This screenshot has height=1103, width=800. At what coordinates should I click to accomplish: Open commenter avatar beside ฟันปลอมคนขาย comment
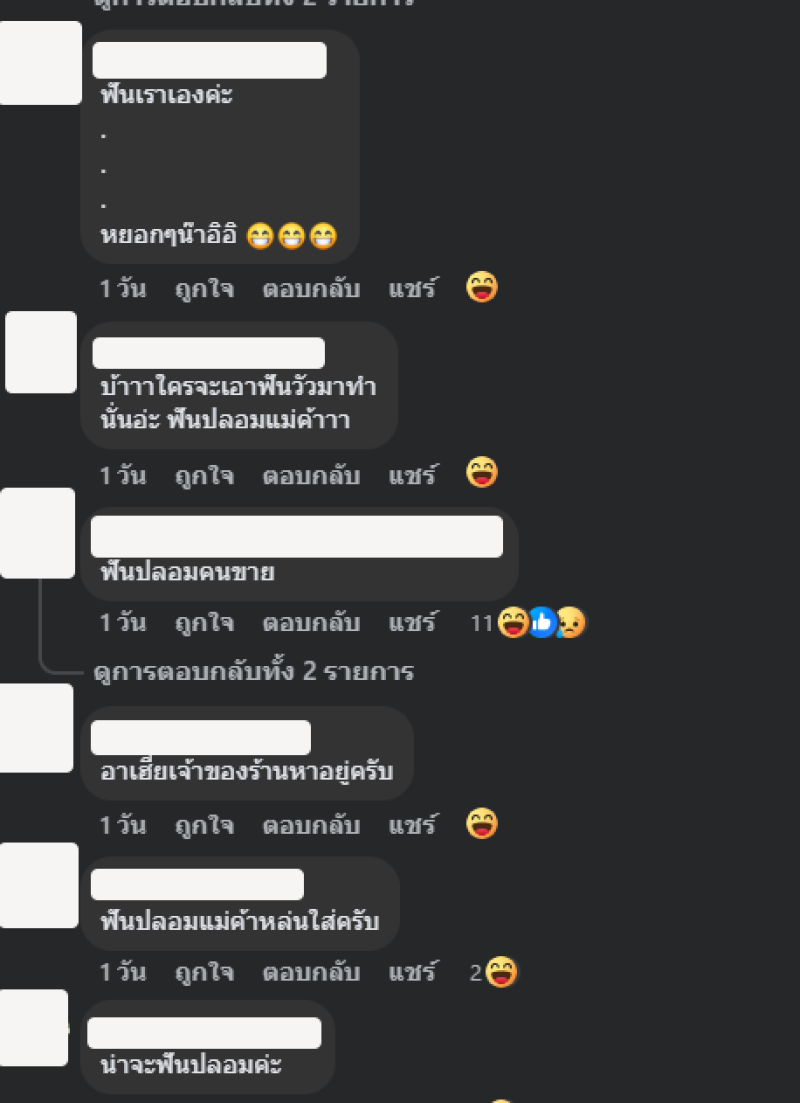[37, 533]
